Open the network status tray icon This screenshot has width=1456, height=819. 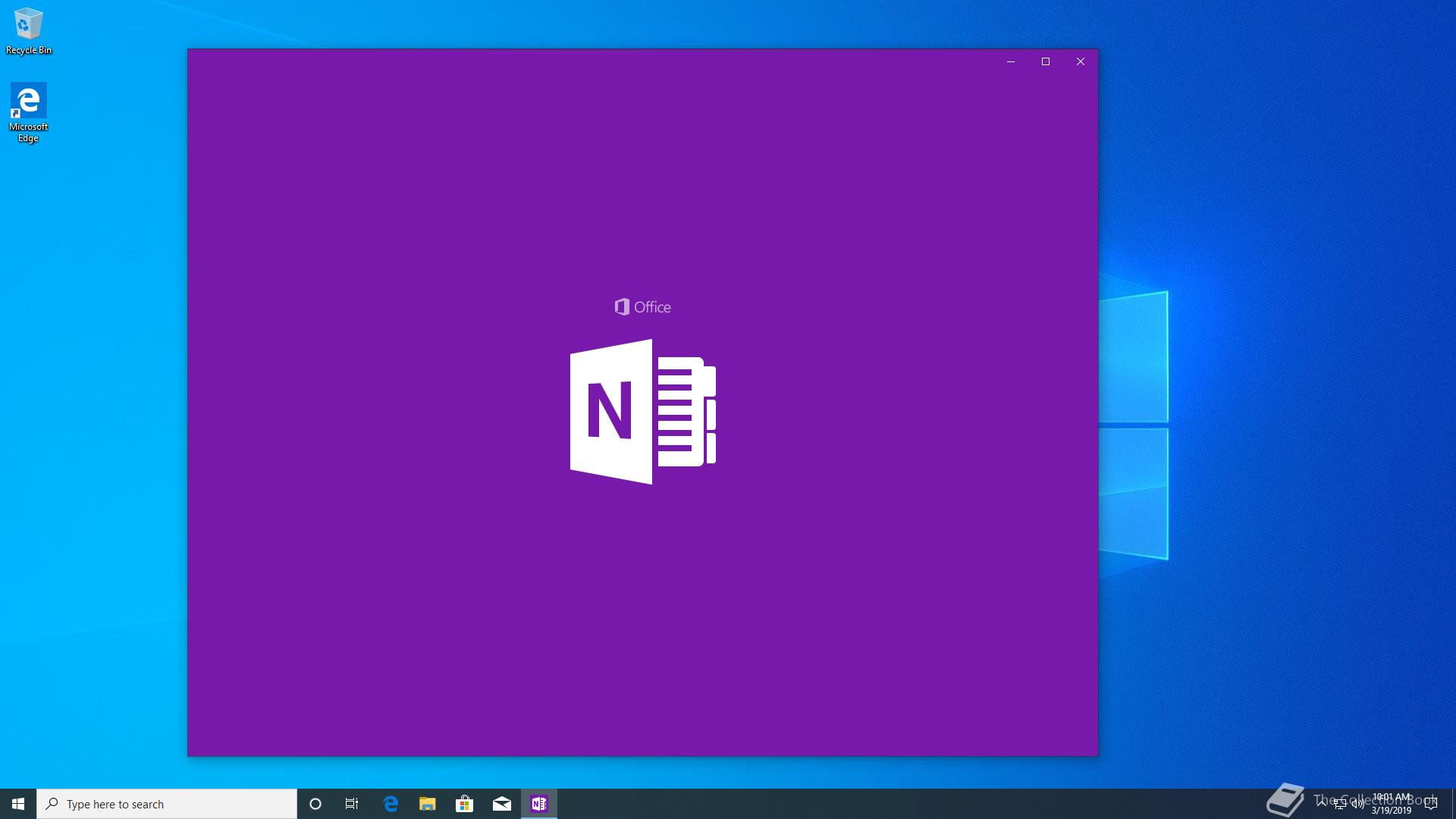coord(1340,804)
